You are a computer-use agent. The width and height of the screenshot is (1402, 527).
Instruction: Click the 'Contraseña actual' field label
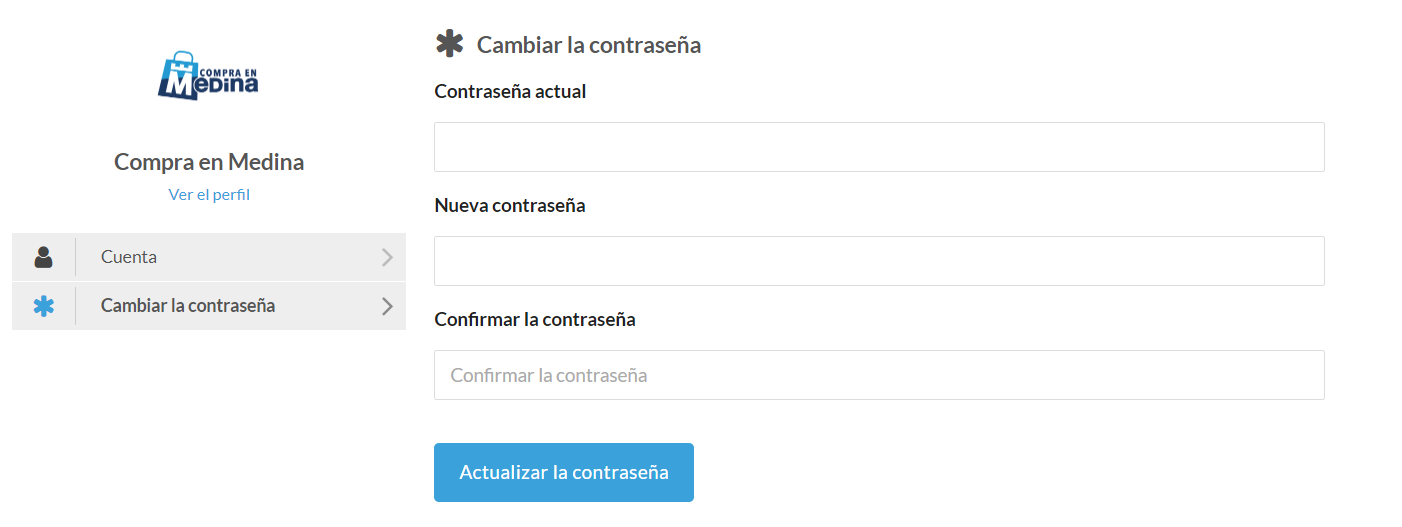click(x=510, y=91)
